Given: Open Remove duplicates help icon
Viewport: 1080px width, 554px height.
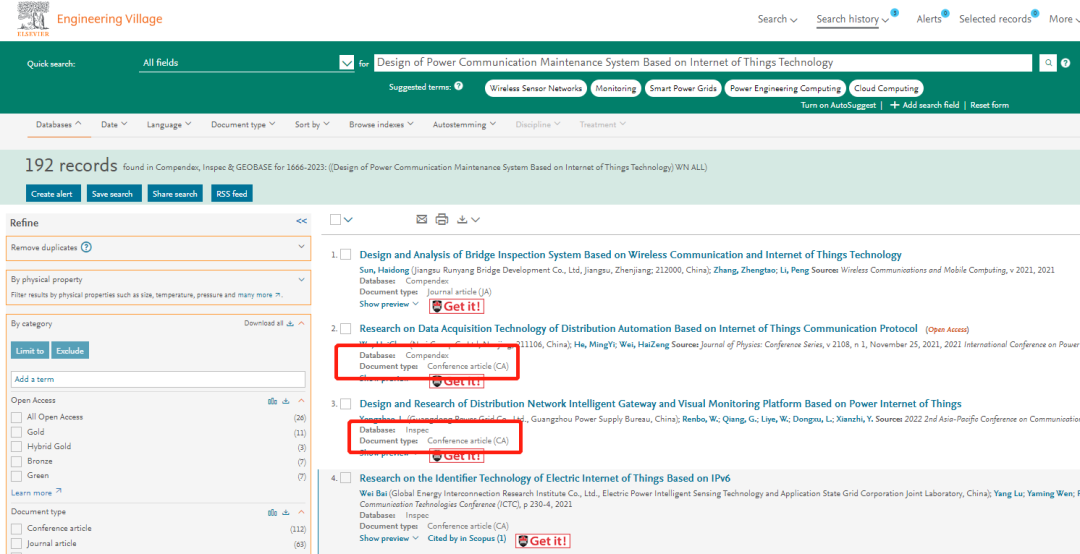Looking at the screenshot, I should pyautogui.click(x=87, y=247).
